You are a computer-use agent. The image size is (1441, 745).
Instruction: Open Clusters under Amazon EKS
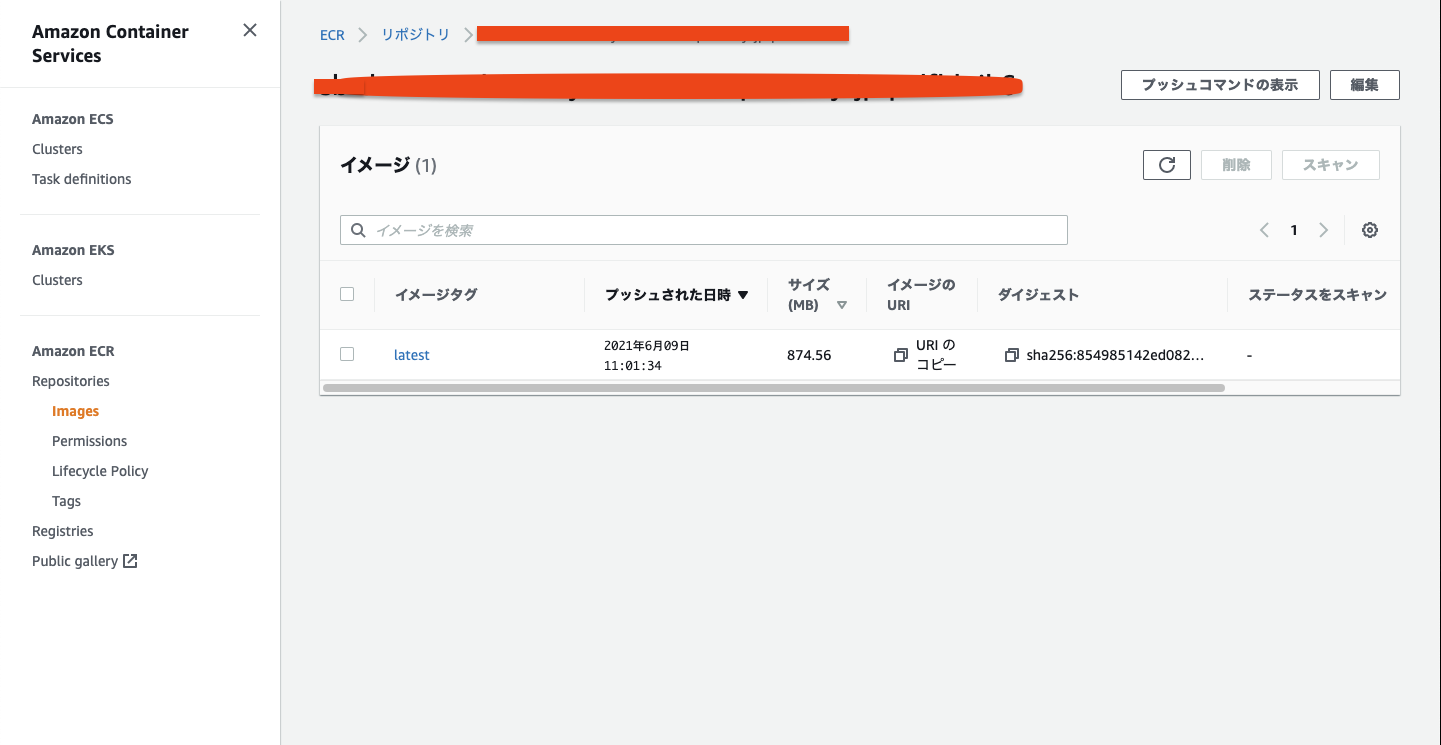coord(57,280)
